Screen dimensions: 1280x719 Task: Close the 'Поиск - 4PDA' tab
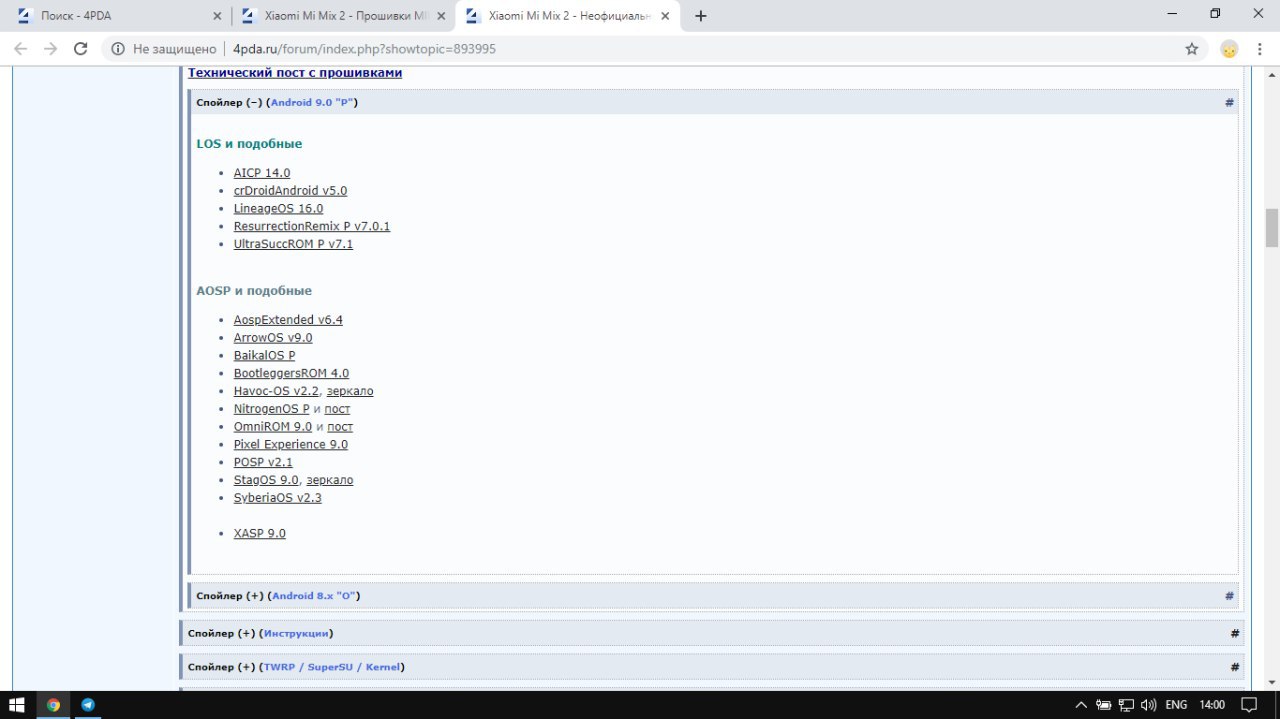218,16
